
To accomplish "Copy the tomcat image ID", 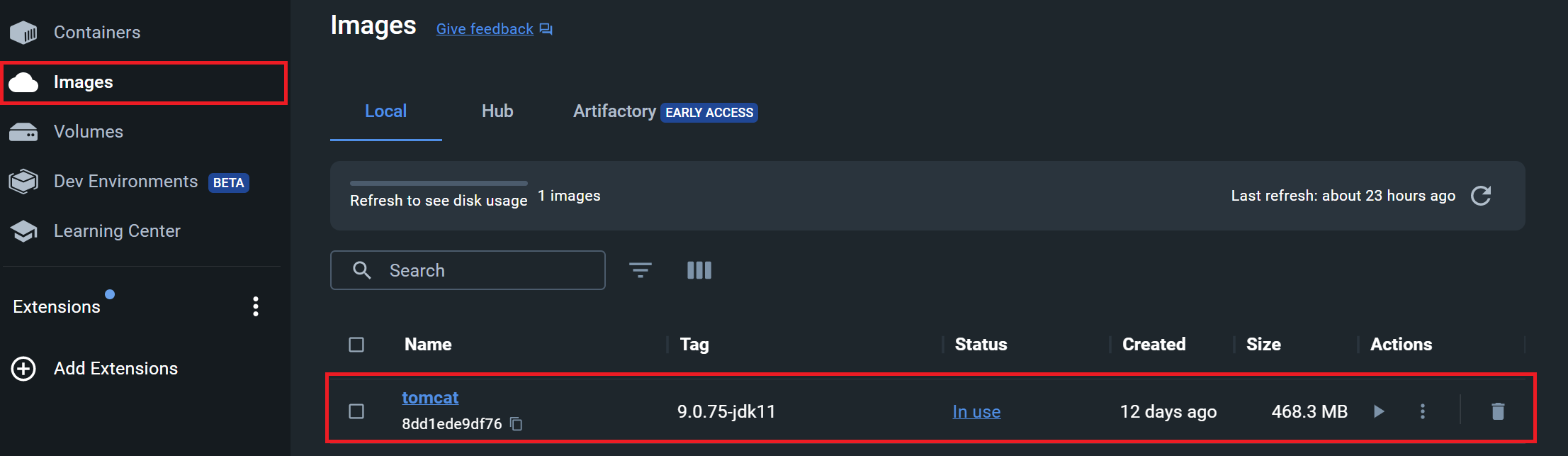I will 517,424.
